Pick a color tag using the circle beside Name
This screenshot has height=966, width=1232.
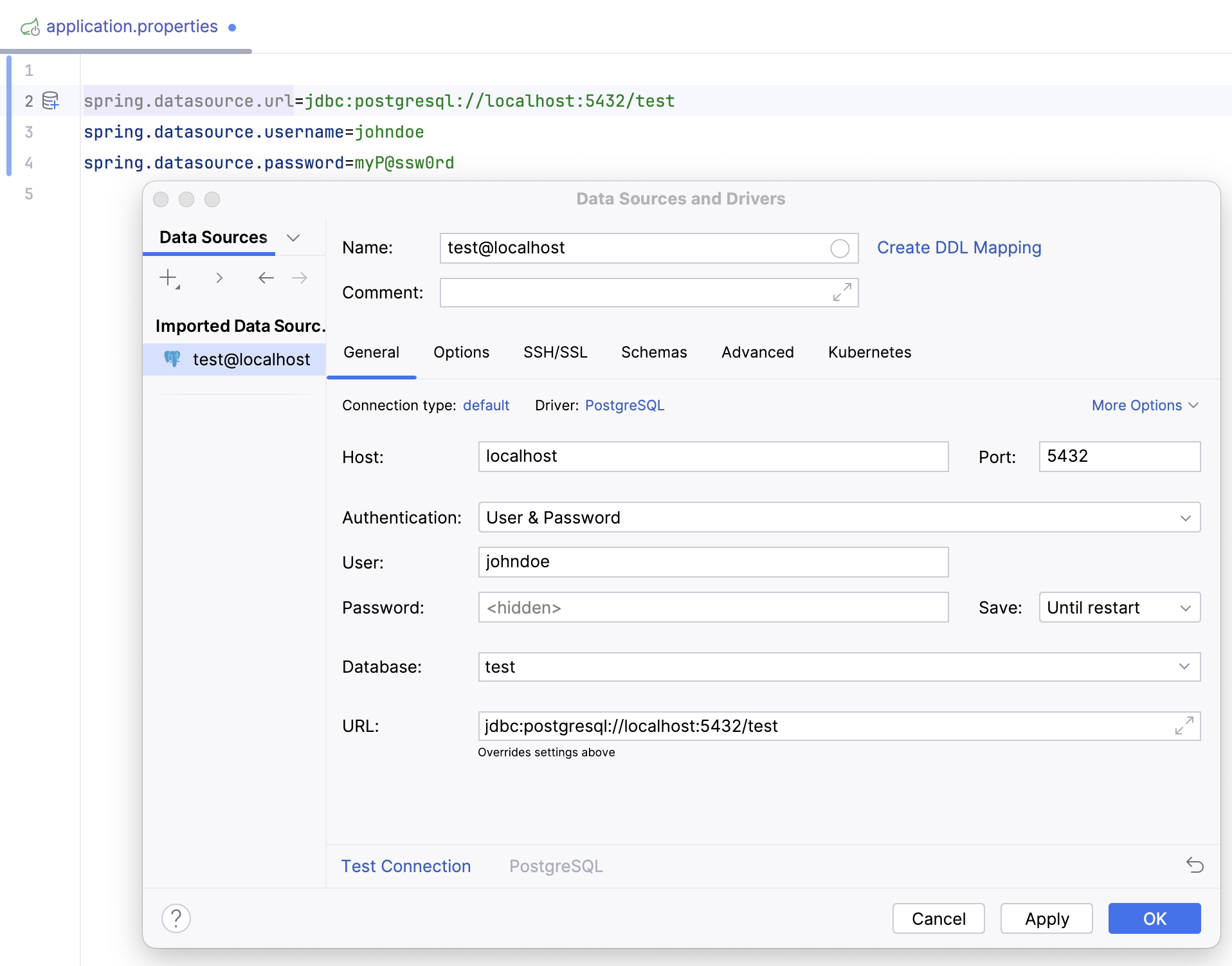click(840, 248)
